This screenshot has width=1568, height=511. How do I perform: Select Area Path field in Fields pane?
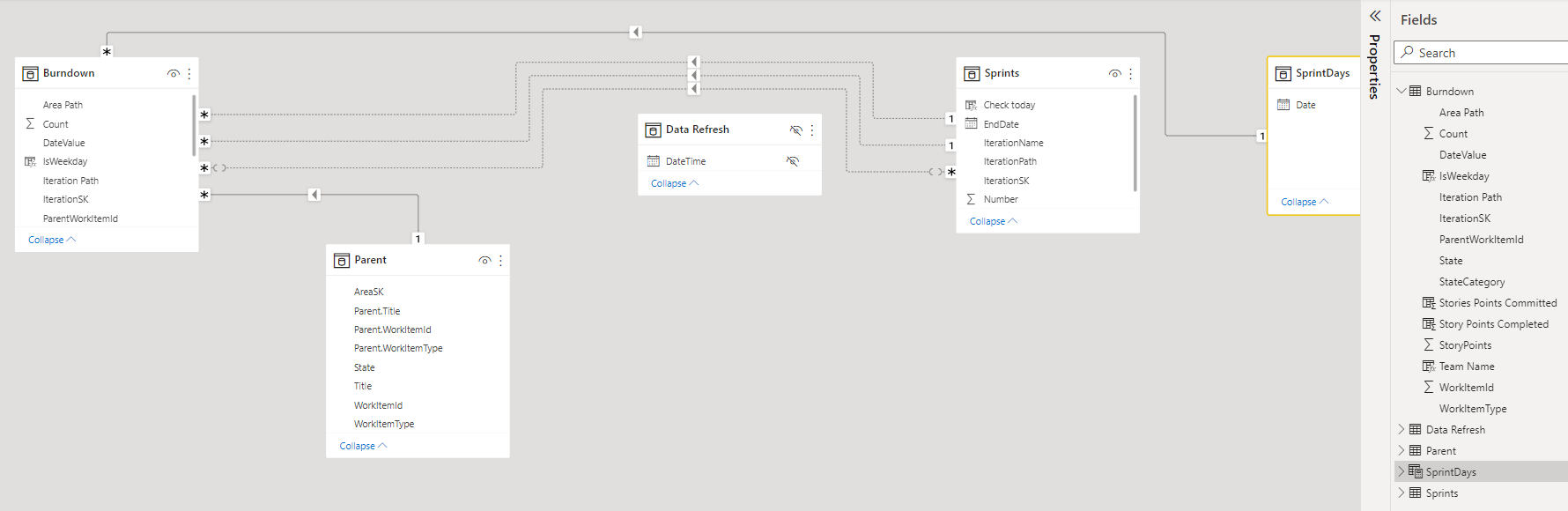pyautogui.click(x=1461, y=113)
